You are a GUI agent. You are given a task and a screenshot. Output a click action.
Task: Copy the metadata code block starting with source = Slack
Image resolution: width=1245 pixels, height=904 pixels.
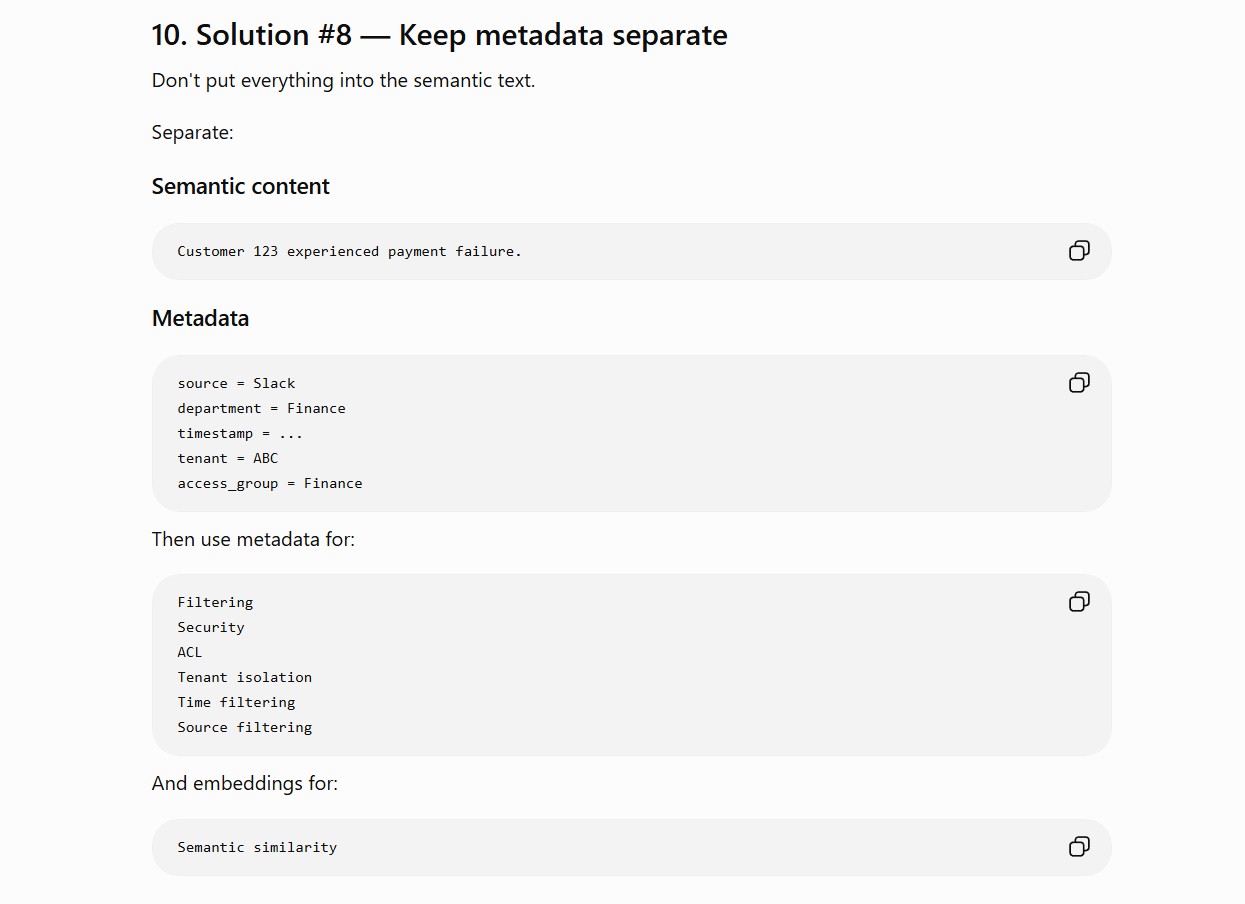(x=1079, y=383)
